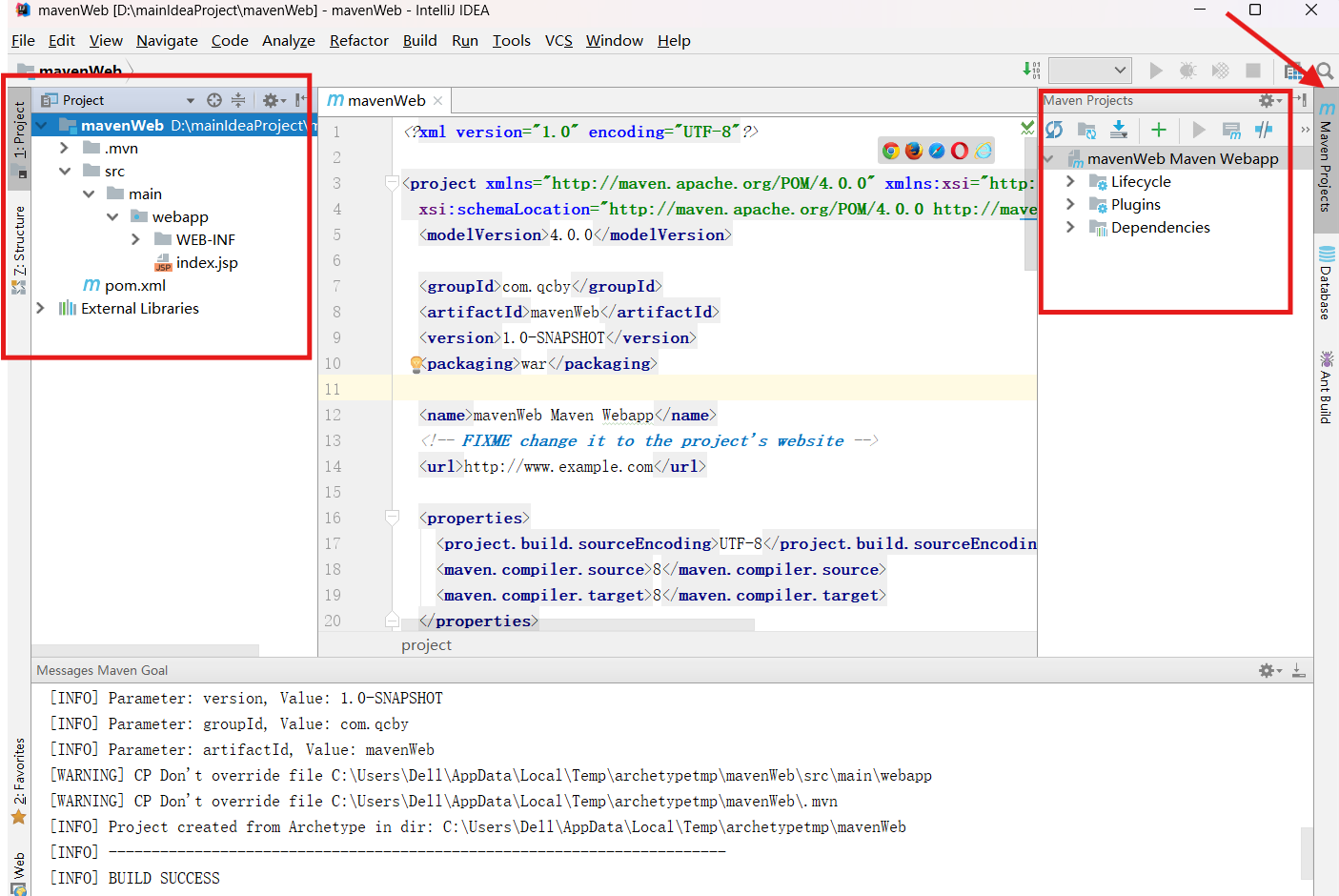This screenshot has width=1339, height=896.
Task: Show more Maven toolbar items chevron
Action: click(1305, 130)
